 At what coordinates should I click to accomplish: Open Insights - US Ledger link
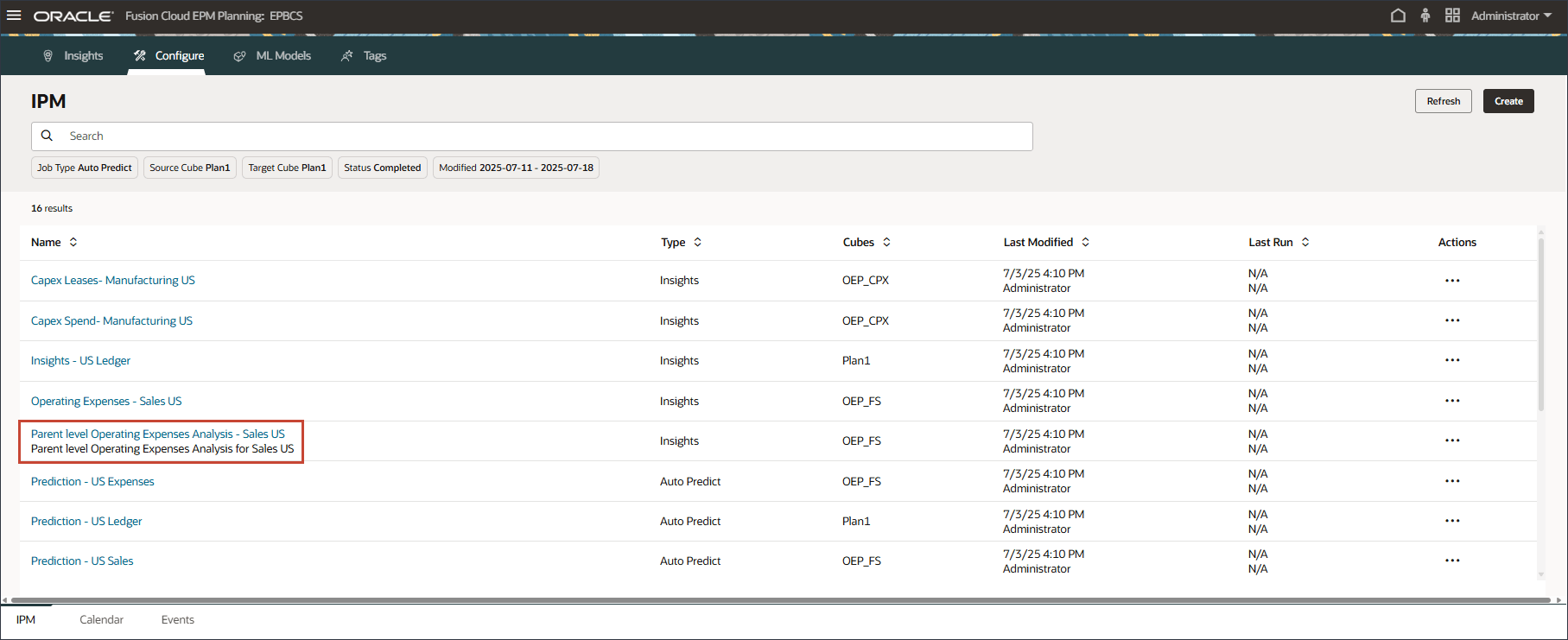80,361
